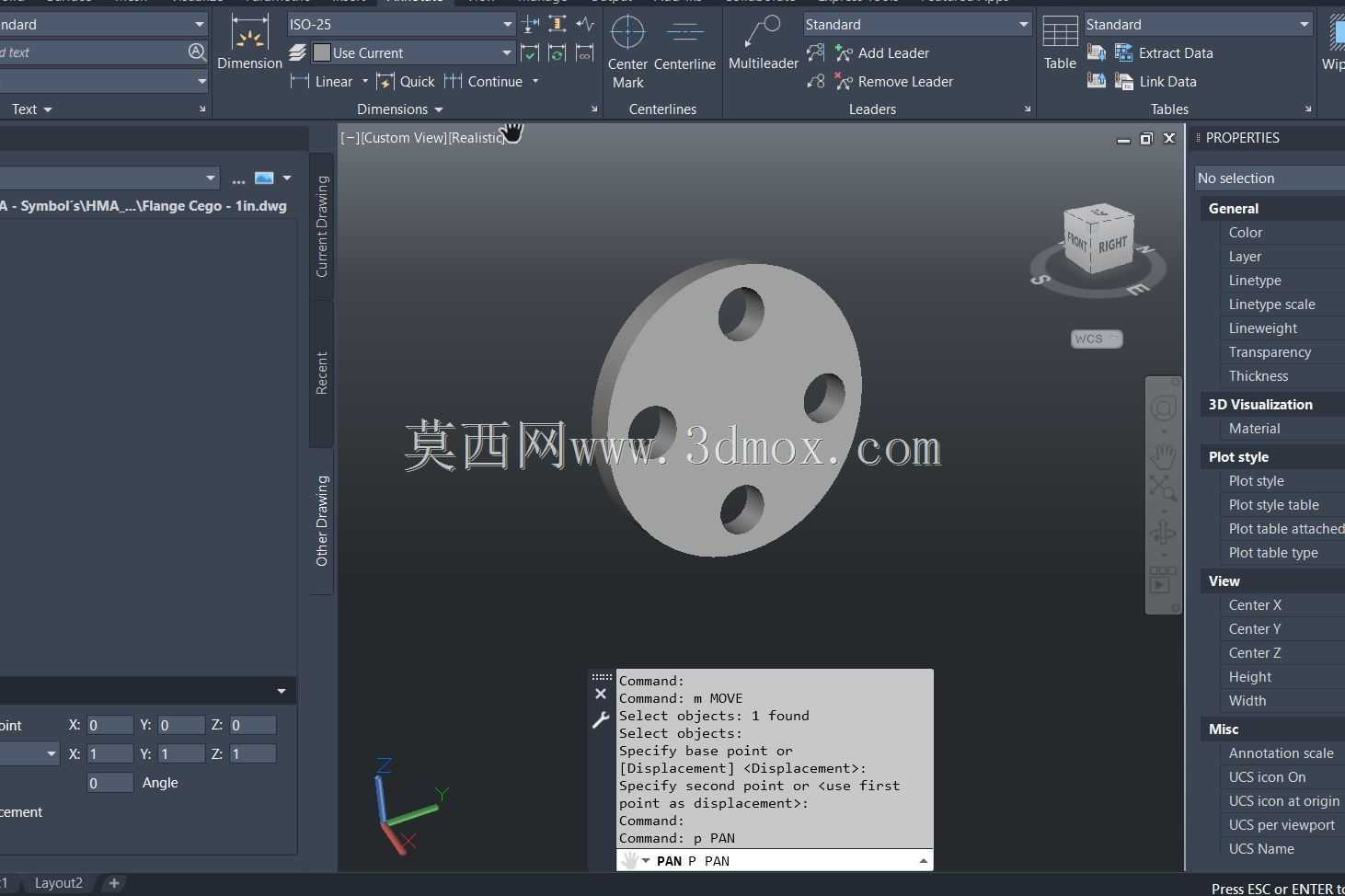Expand the Linear dimension type arrow
This screenshot has height=896, width=1345.
(x=365, y=81)
